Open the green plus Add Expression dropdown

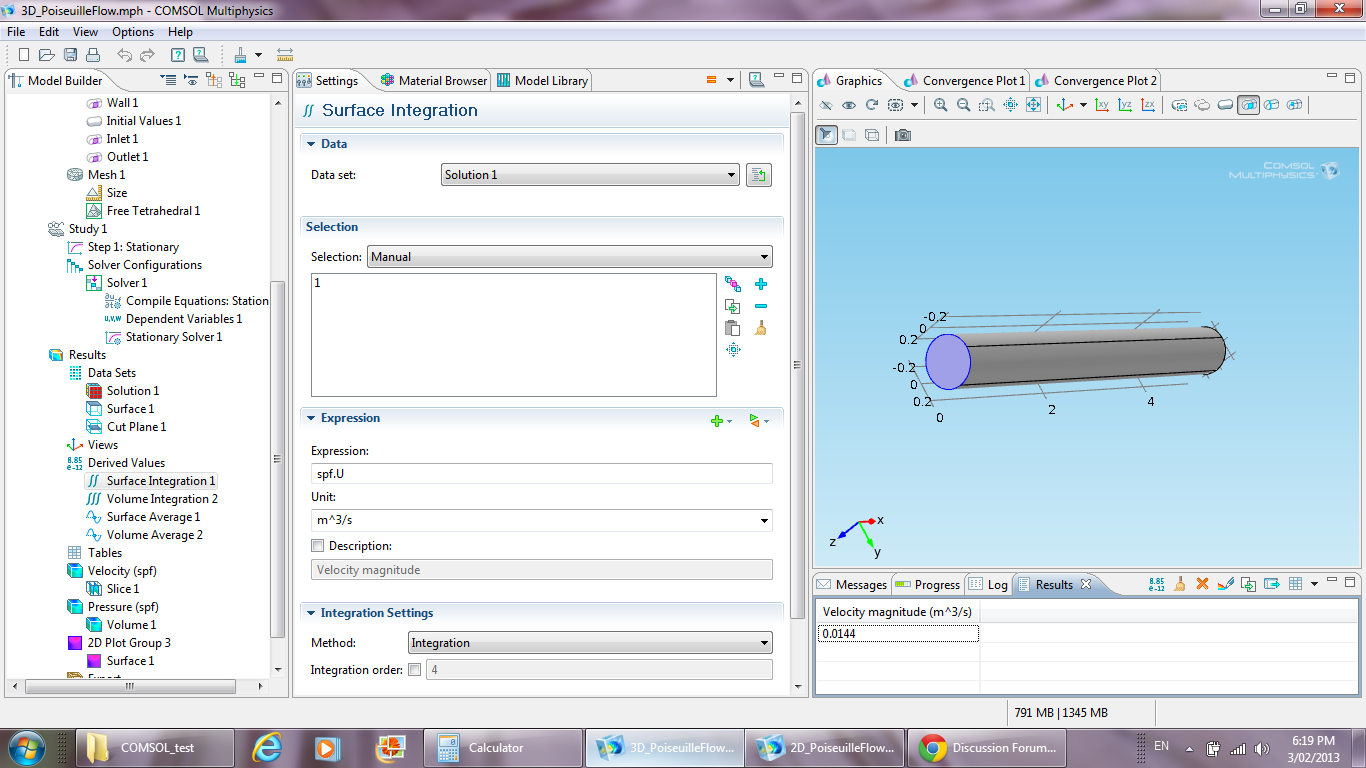721,422
